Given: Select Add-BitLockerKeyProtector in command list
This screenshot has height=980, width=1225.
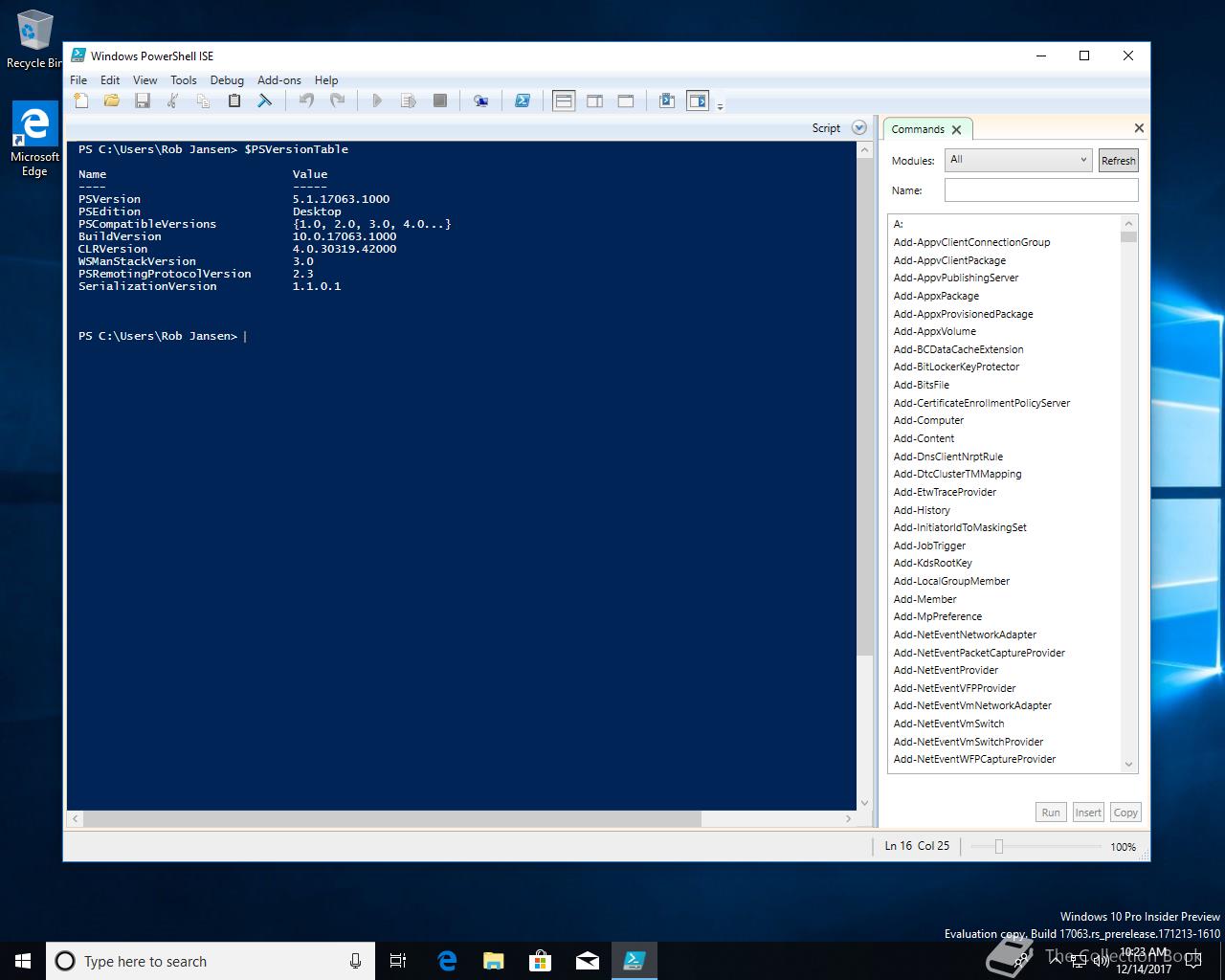Looking at the screenshot, I should pos(956,367).
